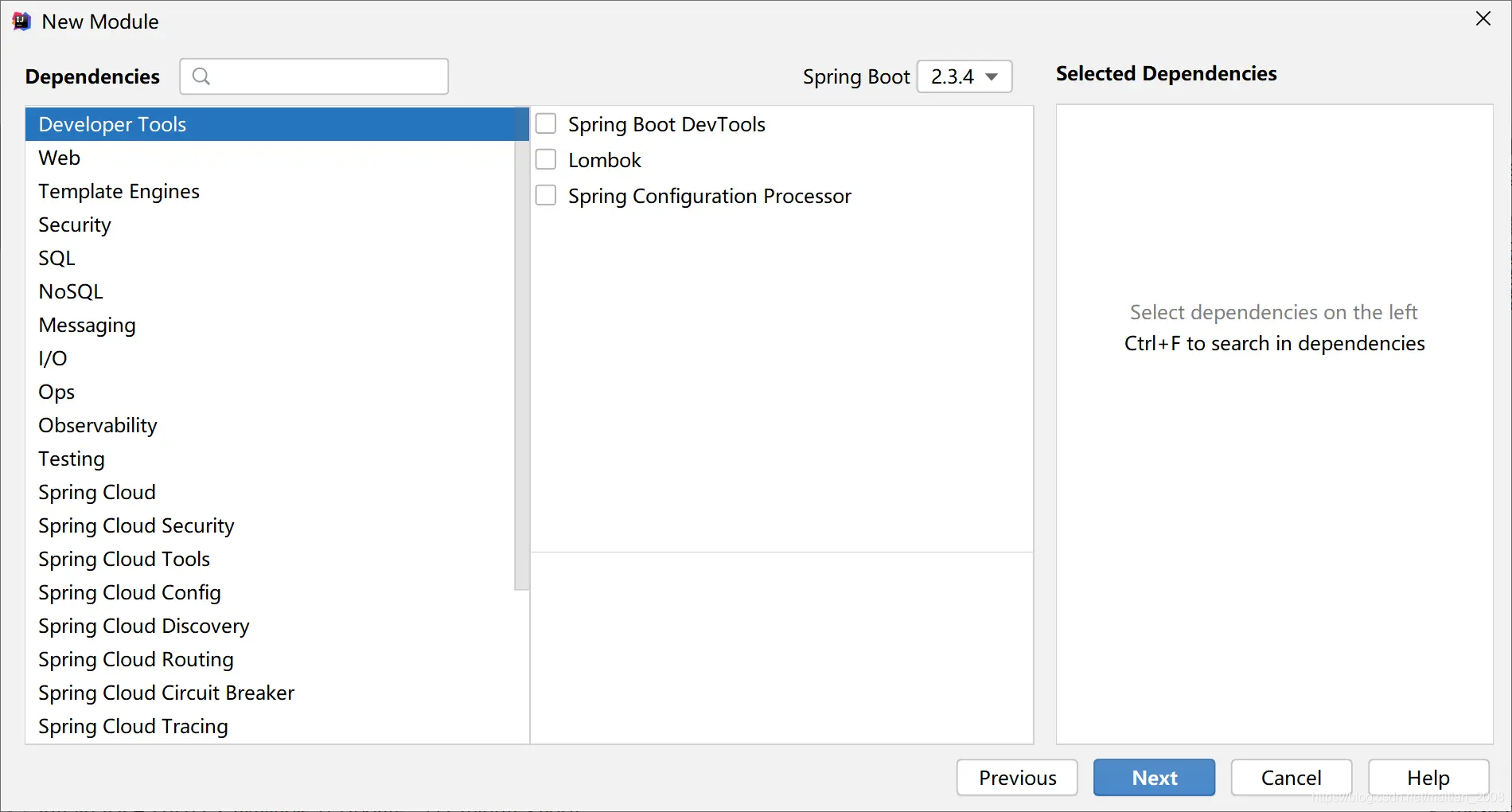
Task: Click the Lombok label text
Action: [x=605, y=160]
